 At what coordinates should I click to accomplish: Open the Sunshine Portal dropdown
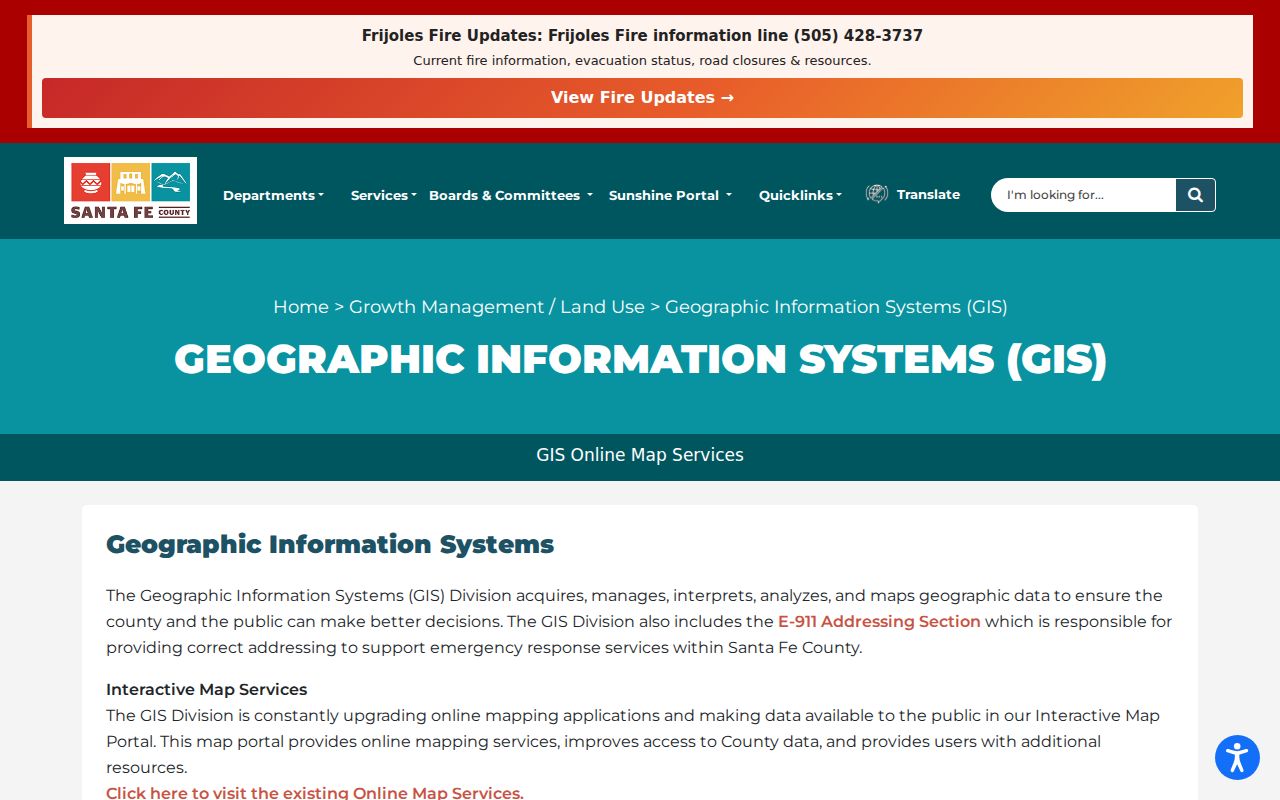[670, 195]
